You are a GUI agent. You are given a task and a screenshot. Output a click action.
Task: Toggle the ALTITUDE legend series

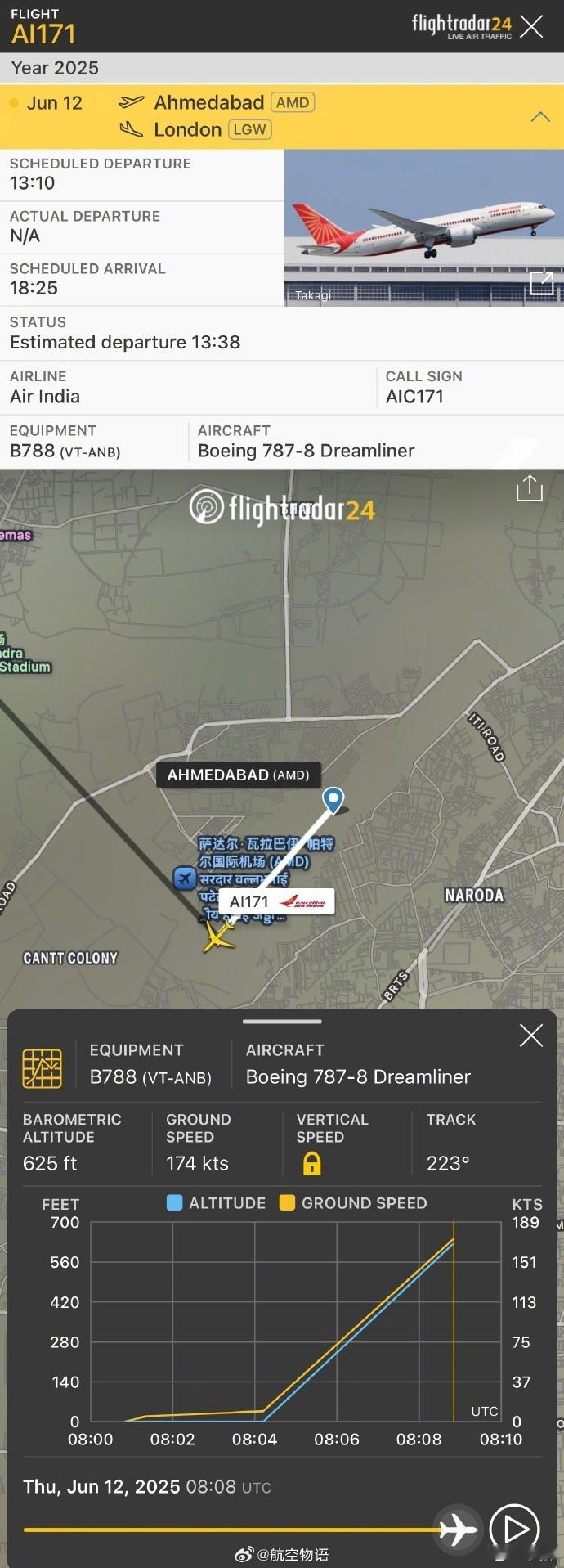(217, 1203)
